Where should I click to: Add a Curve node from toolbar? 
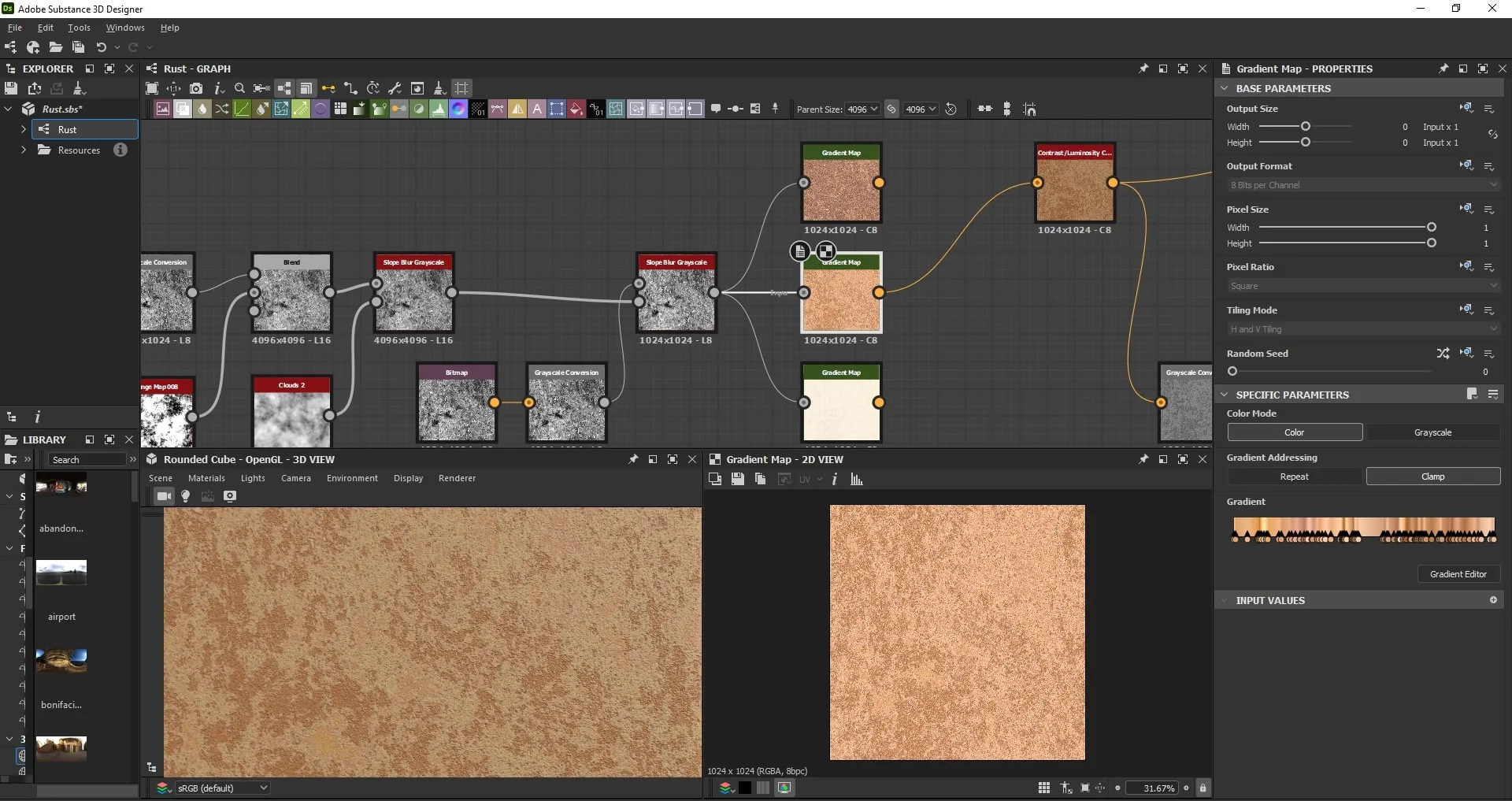(242, 109)
